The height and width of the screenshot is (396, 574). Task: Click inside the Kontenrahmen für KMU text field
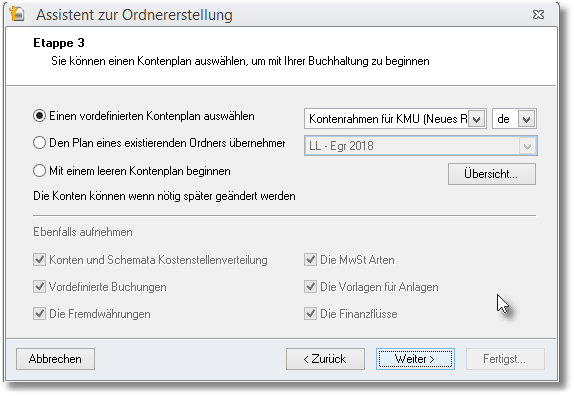click(x=387, y=119)
